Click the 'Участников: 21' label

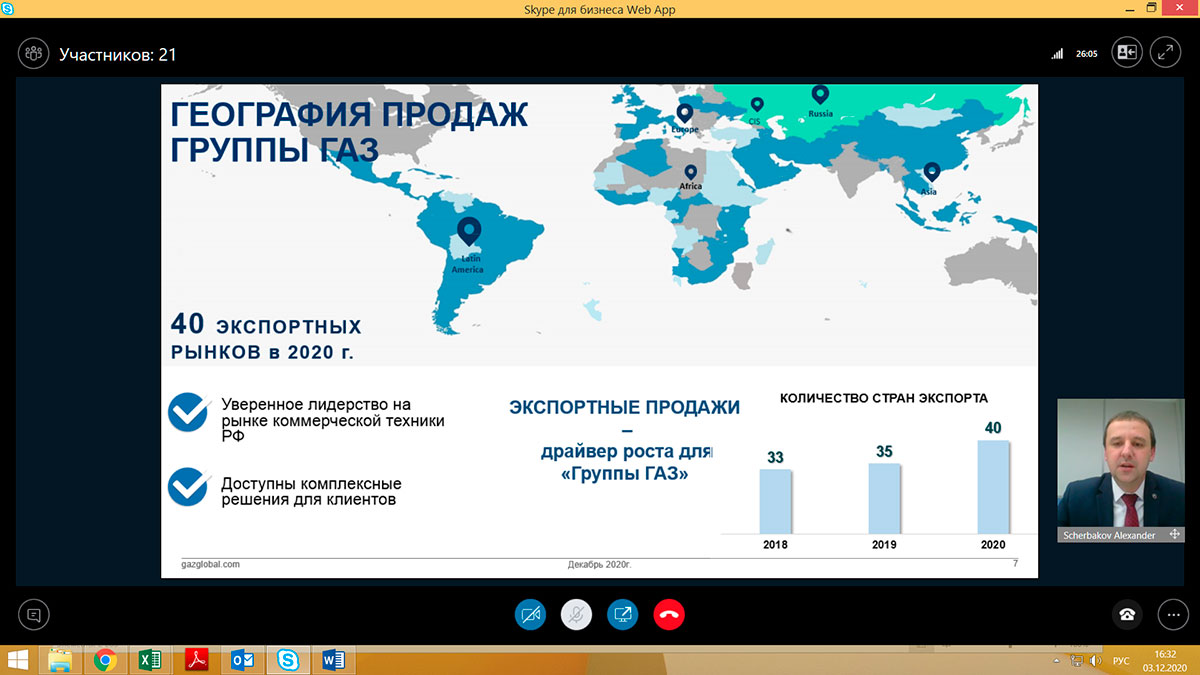pyautogui.click(x=118, y=54)
